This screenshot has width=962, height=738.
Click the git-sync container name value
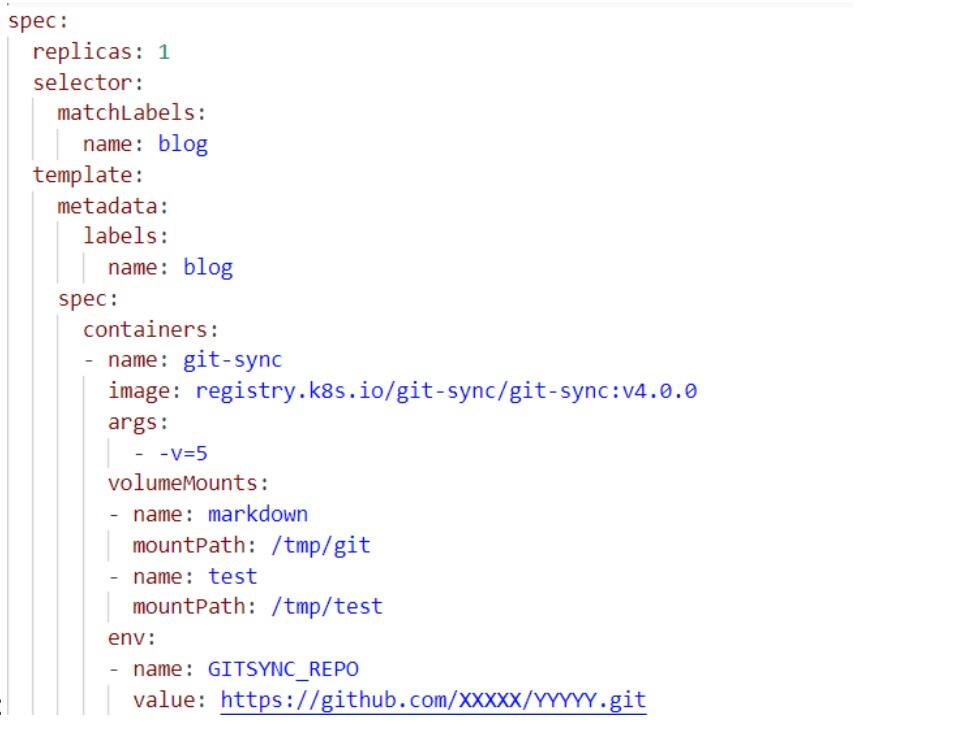click(232, 360)
